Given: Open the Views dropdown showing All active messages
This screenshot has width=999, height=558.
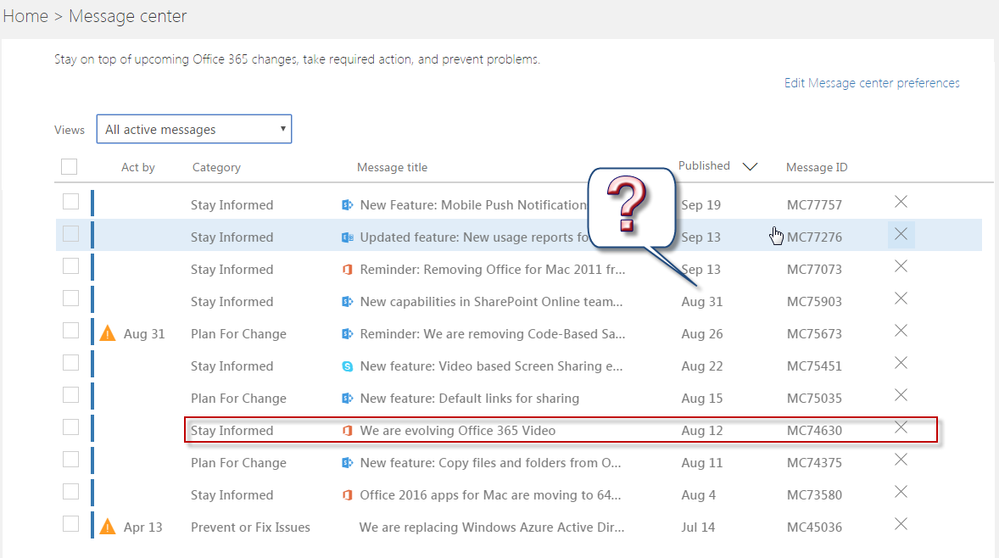Looking at the screenshot, I should [194, 129].
